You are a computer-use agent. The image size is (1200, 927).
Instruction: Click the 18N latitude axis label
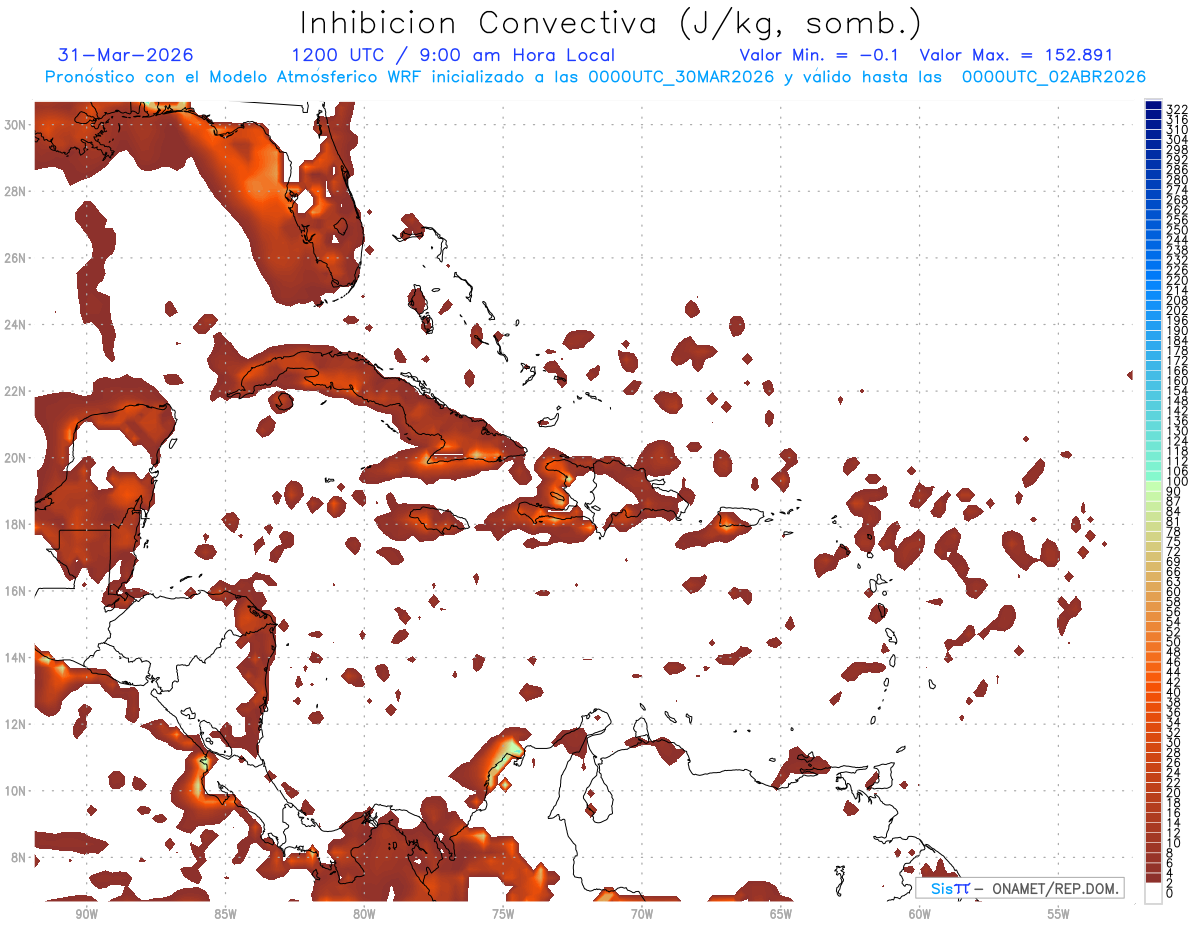coord(17,524)
